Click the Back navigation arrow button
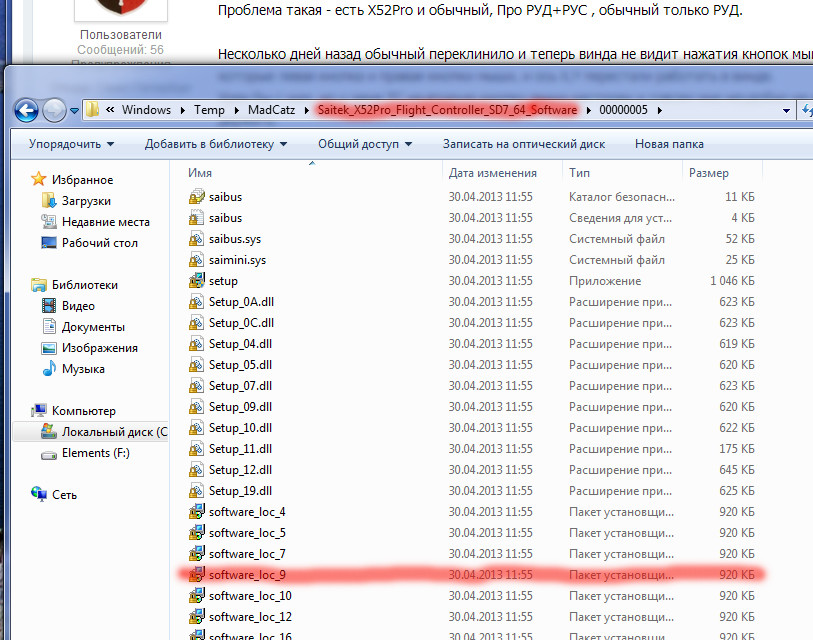813x640 pixels. point(26,110)
